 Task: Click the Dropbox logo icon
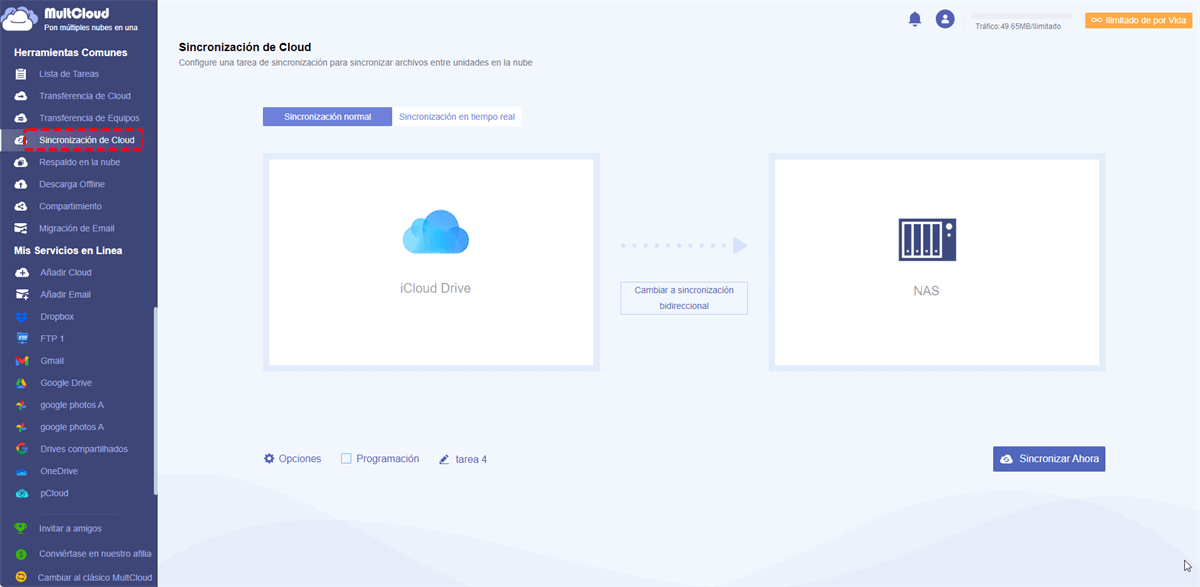(x=21, y=317)
